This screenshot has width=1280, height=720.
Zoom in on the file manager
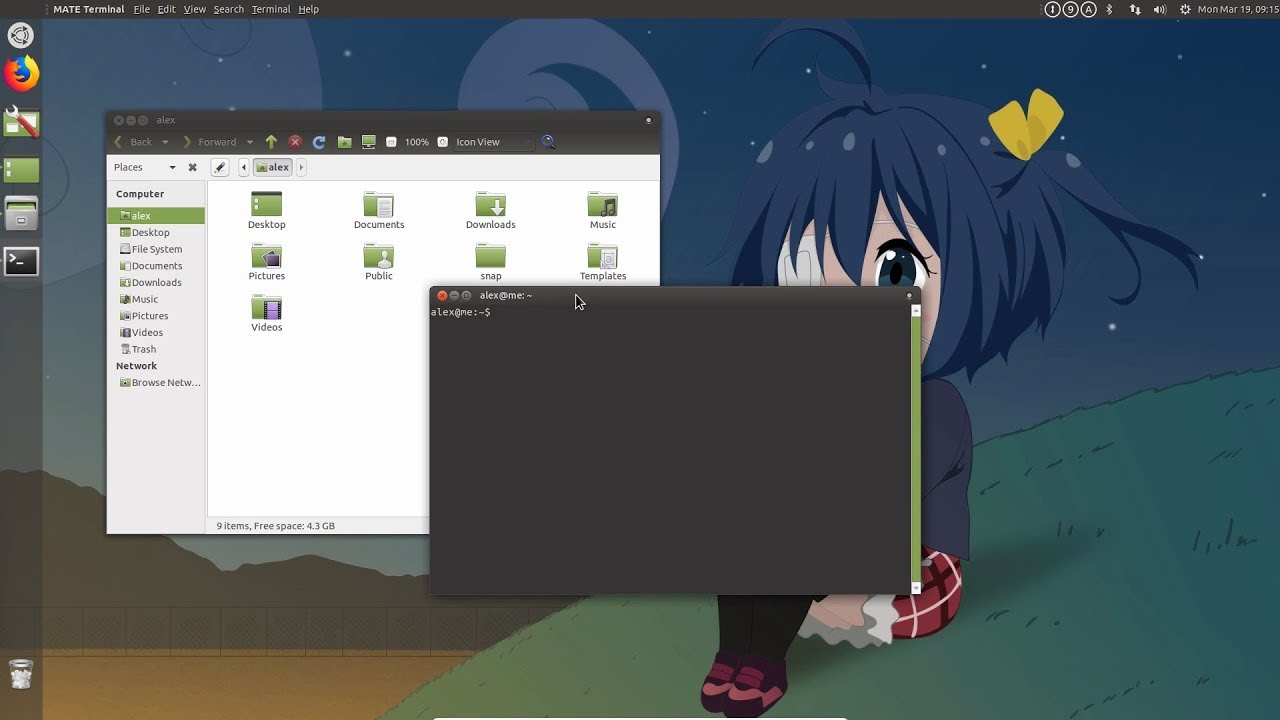(x=442, y=142)
